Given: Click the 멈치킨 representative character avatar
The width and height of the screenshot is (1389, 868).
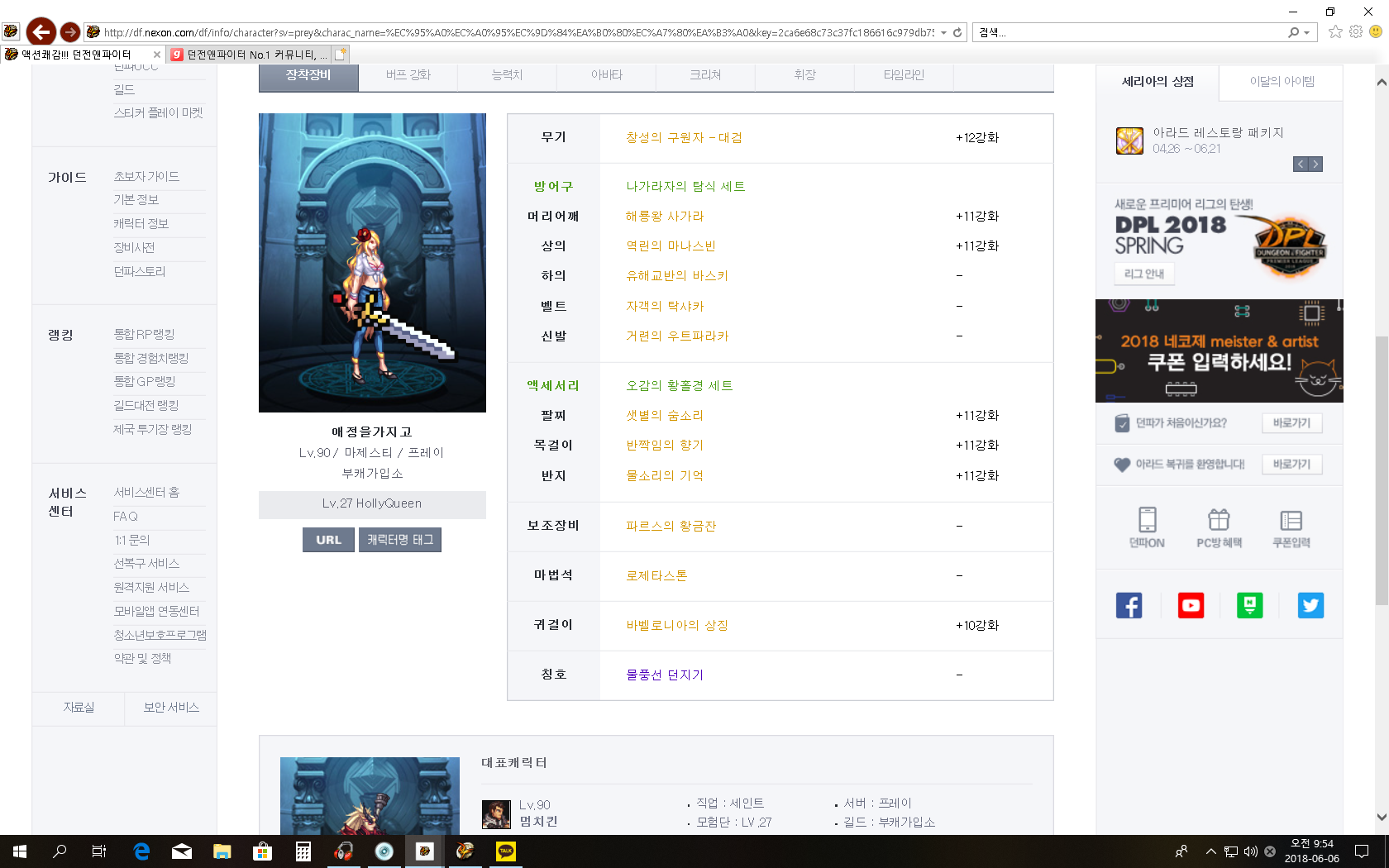Looking at the screenshot, I should [x=496, y=814].
